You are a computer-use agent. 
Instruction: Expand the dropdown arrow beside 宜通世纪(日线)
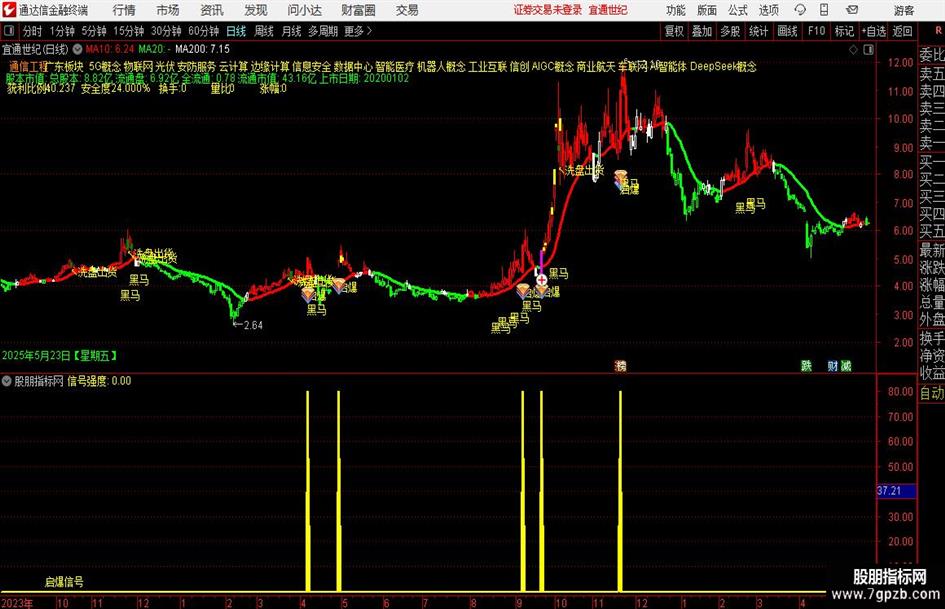pyautogui.click(x=78, y=49)
